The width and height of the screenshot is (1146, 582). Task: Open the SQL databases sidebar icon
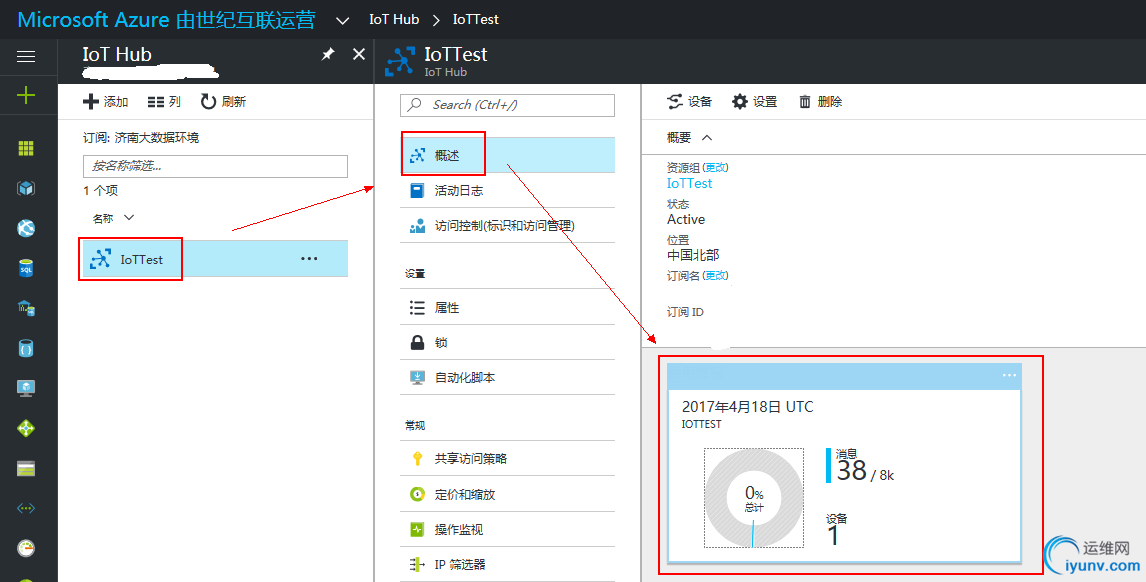26,268
